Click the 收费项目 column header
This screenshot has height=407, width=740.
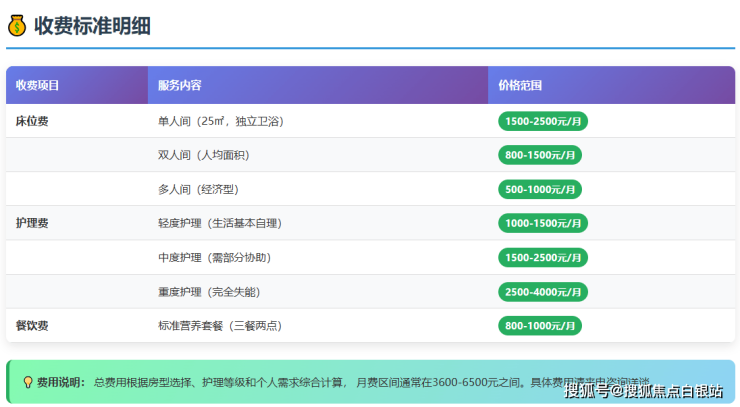pyautogui.click(x=37, y=86)
